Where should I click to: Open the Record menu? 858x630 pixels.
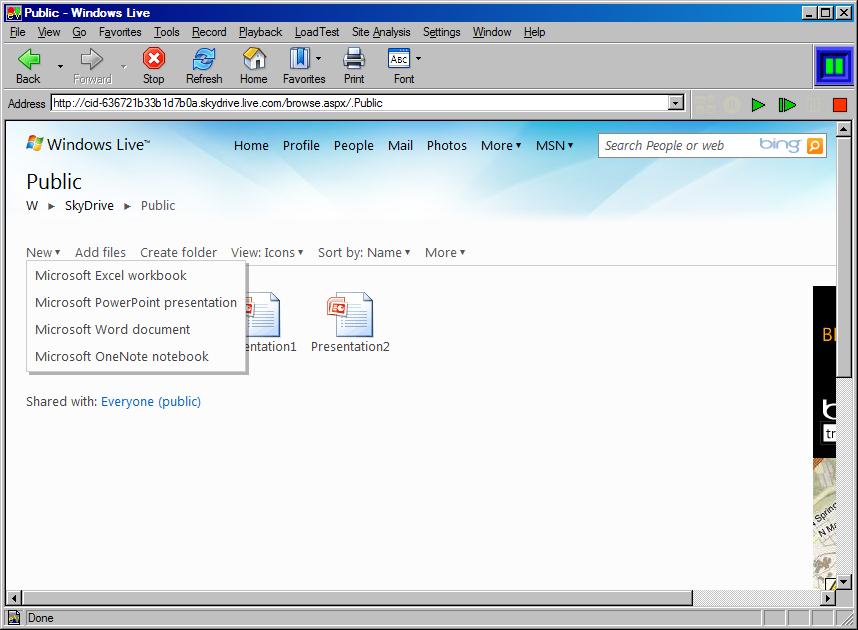209,32
